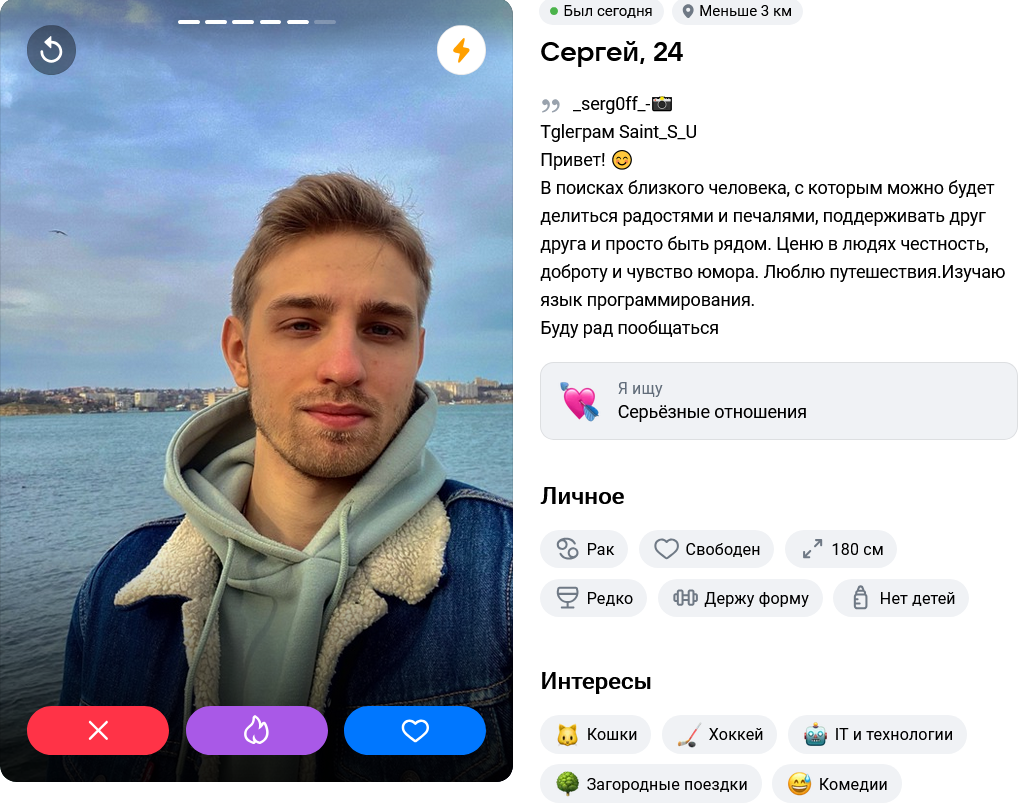The width and height of the screenshot is (1026, 804).
Task: Open the Кошки interest chip
Action: coord(595,735)
